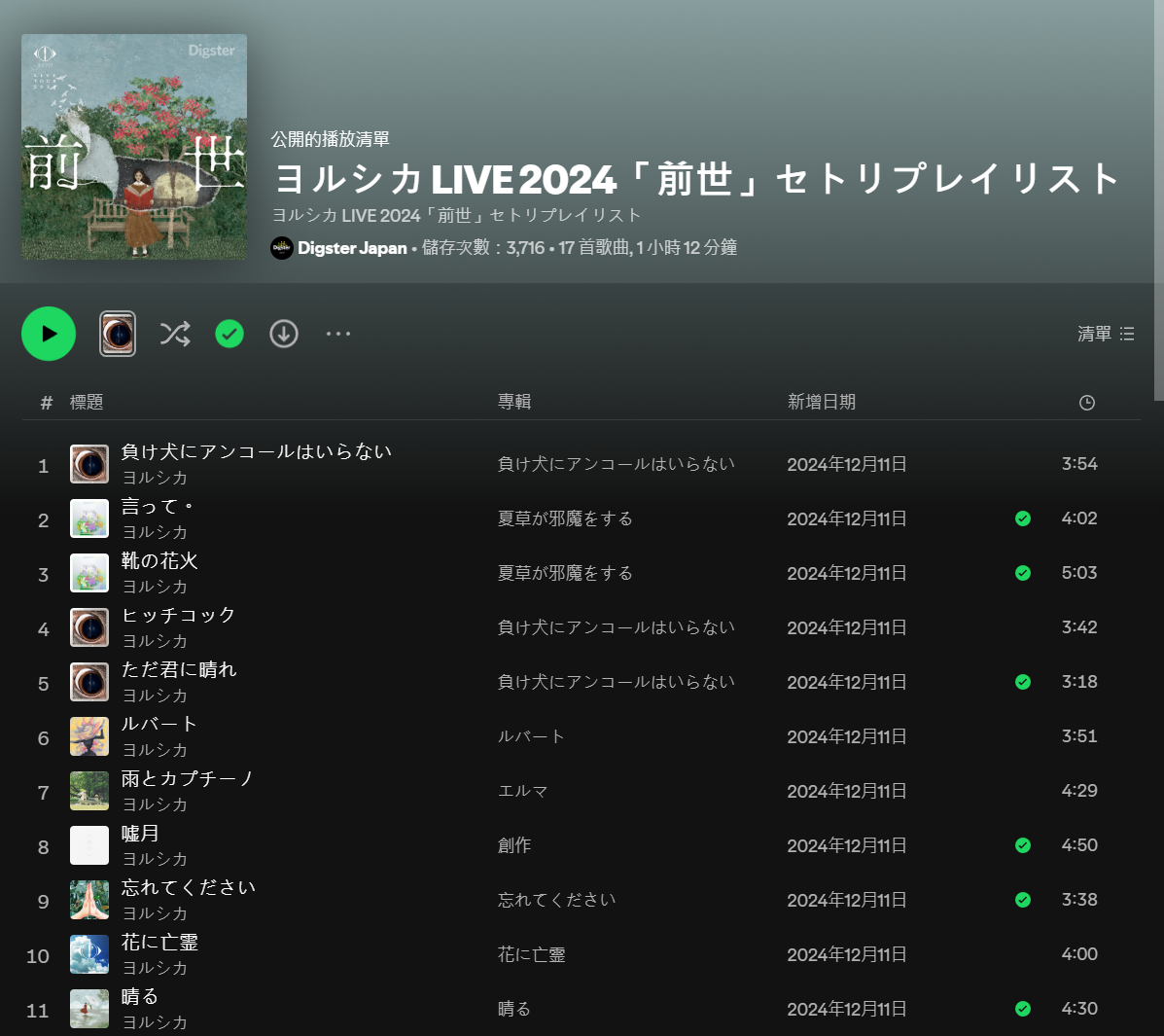Toggle shuffle play icon
The width and height of the screenshot is (1164, 1036).
[175, 335]
